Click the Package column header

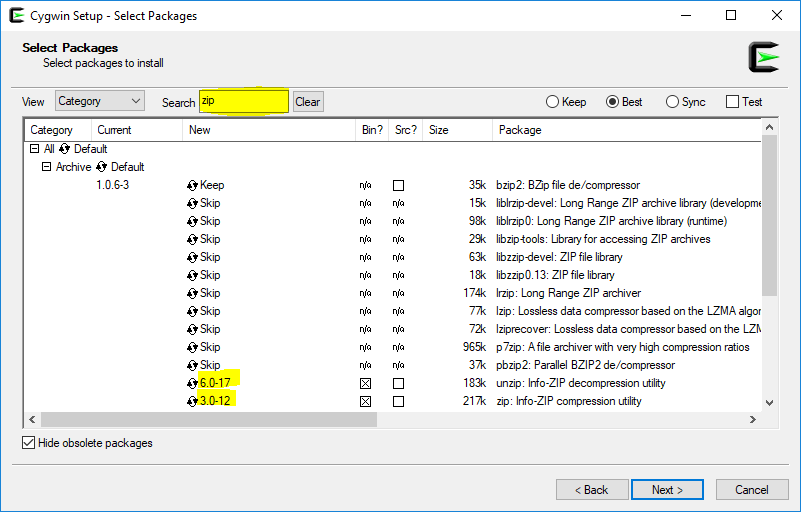pyautogui.click(x=626, y=130)
